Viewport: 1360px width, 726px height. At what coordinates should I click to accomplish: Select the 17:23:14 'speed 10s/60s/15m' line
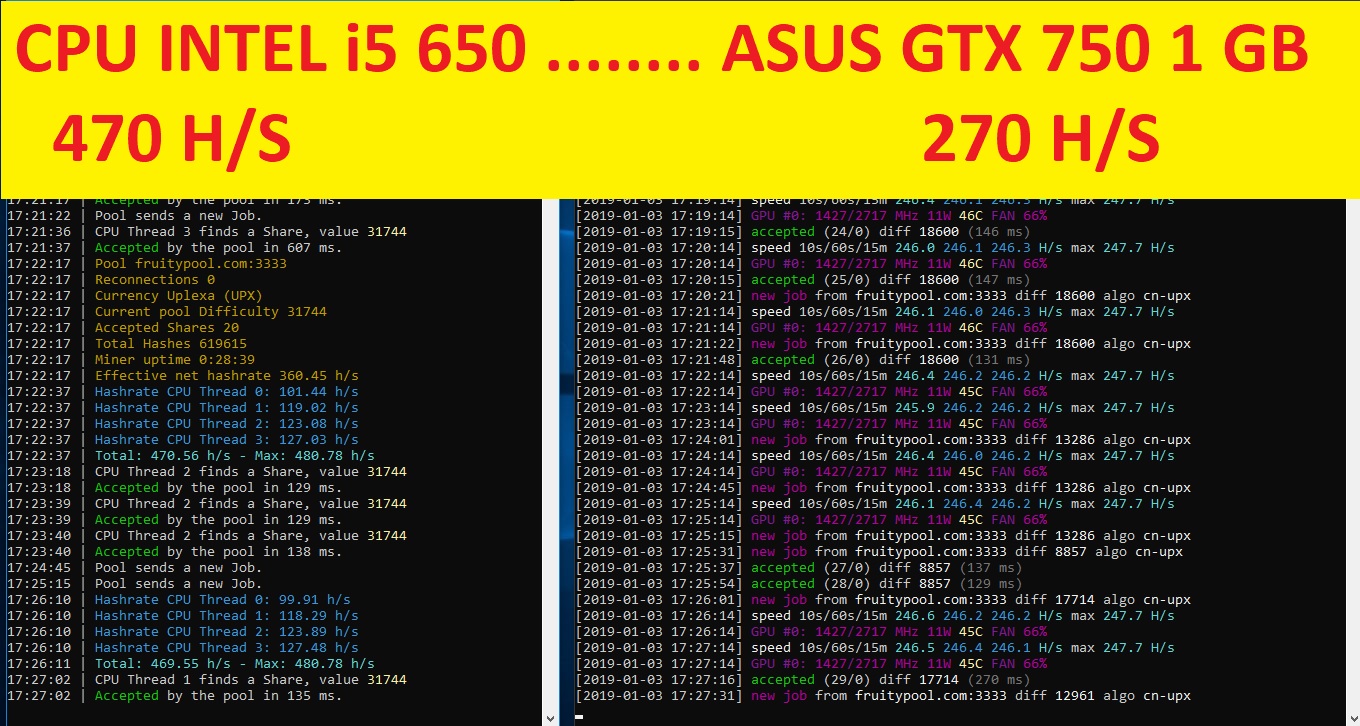click(875, 408)
